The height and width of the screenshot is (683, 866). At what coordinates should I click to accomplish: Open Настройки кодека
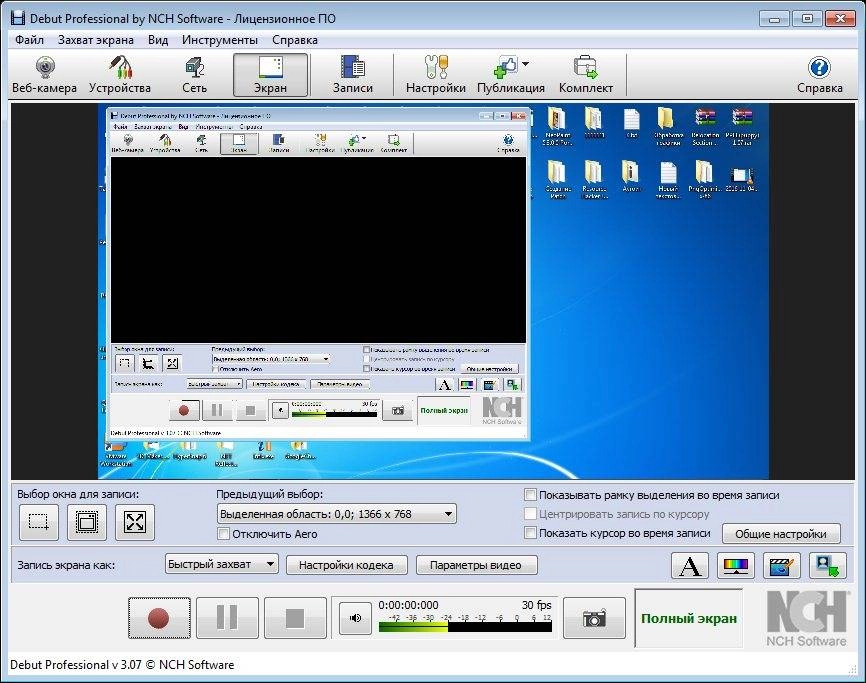coord(346,565)
